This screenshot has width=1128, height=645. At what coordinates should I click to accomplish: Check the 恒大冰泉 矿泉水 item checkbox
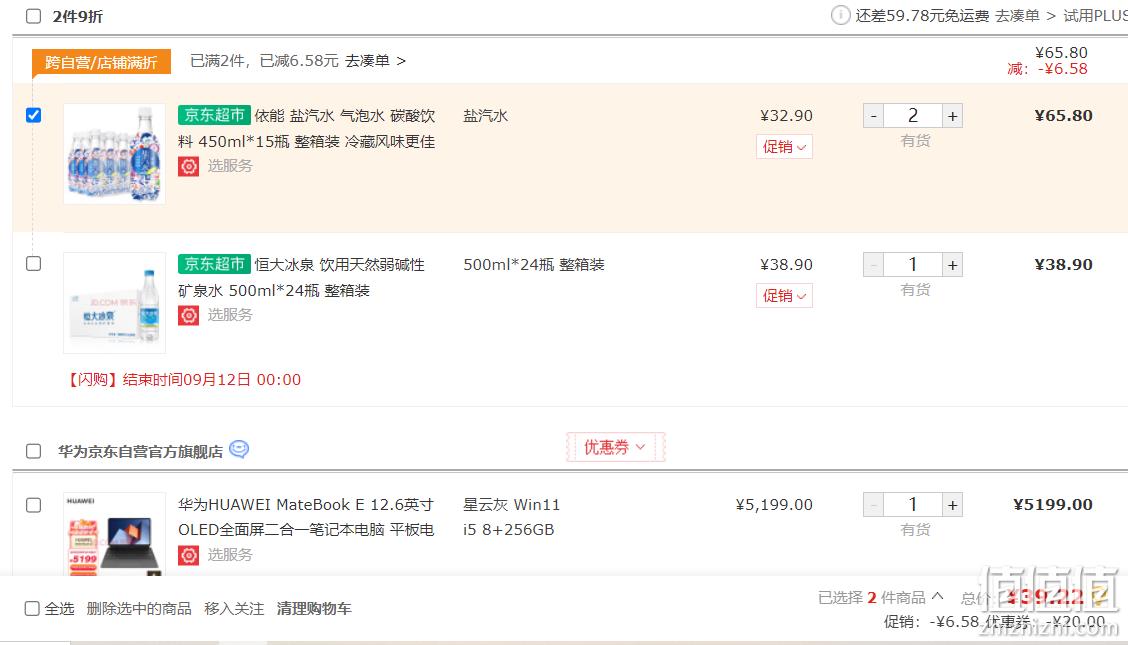(33, 264)
